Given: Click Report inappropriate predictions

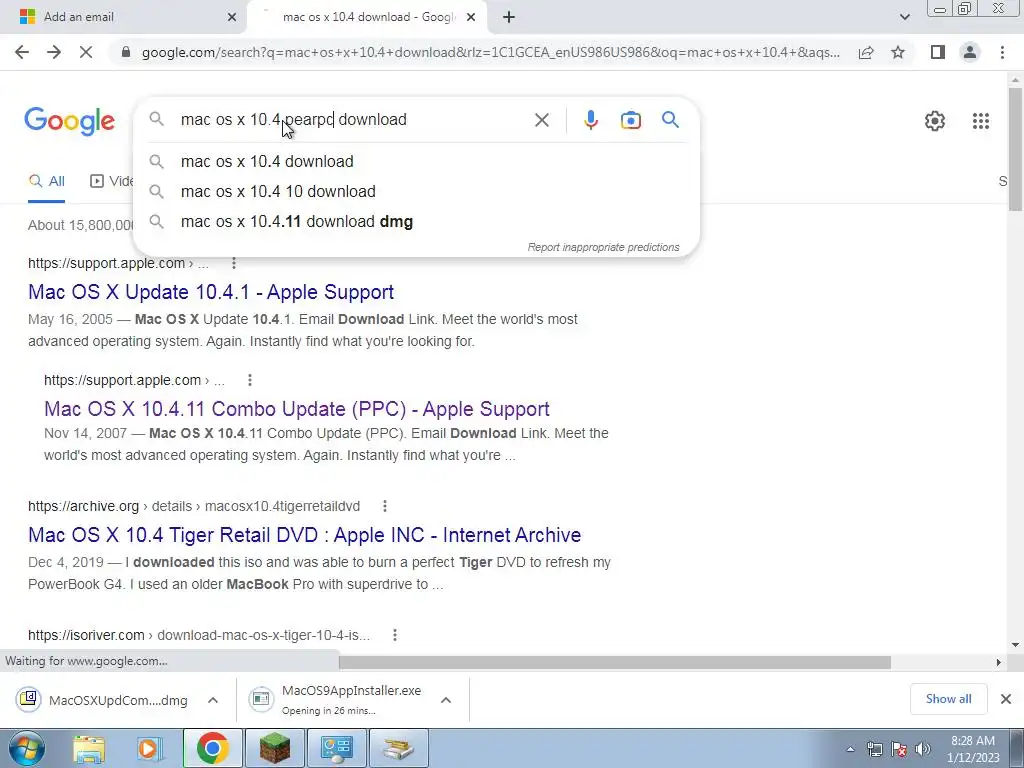Looking at the screenshot, I should pos(603,247).
